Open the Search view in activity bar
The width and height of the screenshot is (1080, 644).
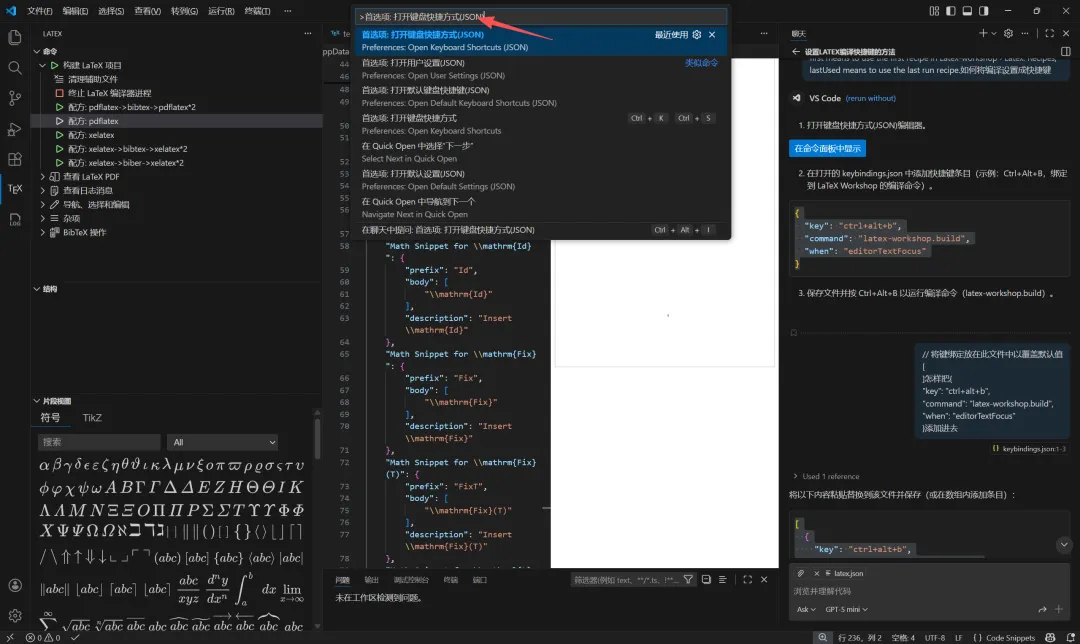pyautogui.click(x=14, y=67)
